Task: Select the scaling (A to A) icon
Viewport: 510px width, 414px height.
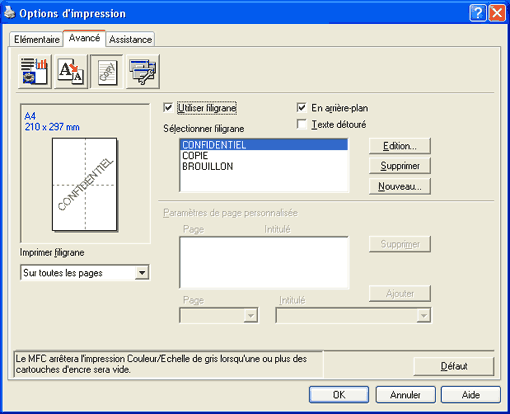Action: 71,72
